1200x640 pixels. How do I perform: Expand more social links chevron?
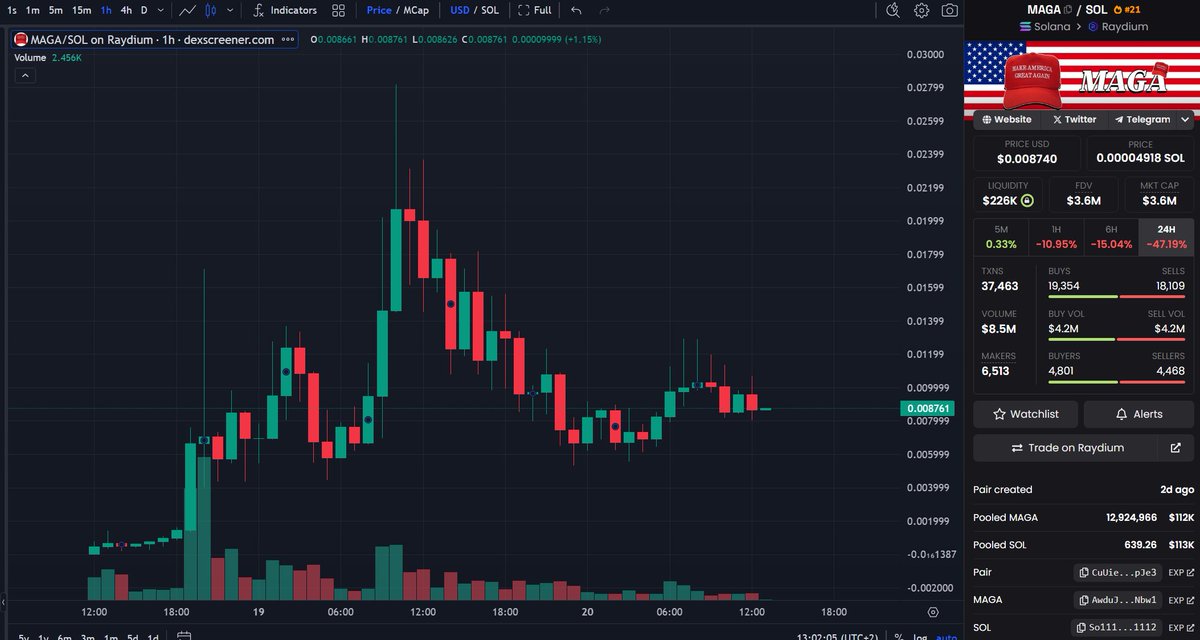point(1186,119)
